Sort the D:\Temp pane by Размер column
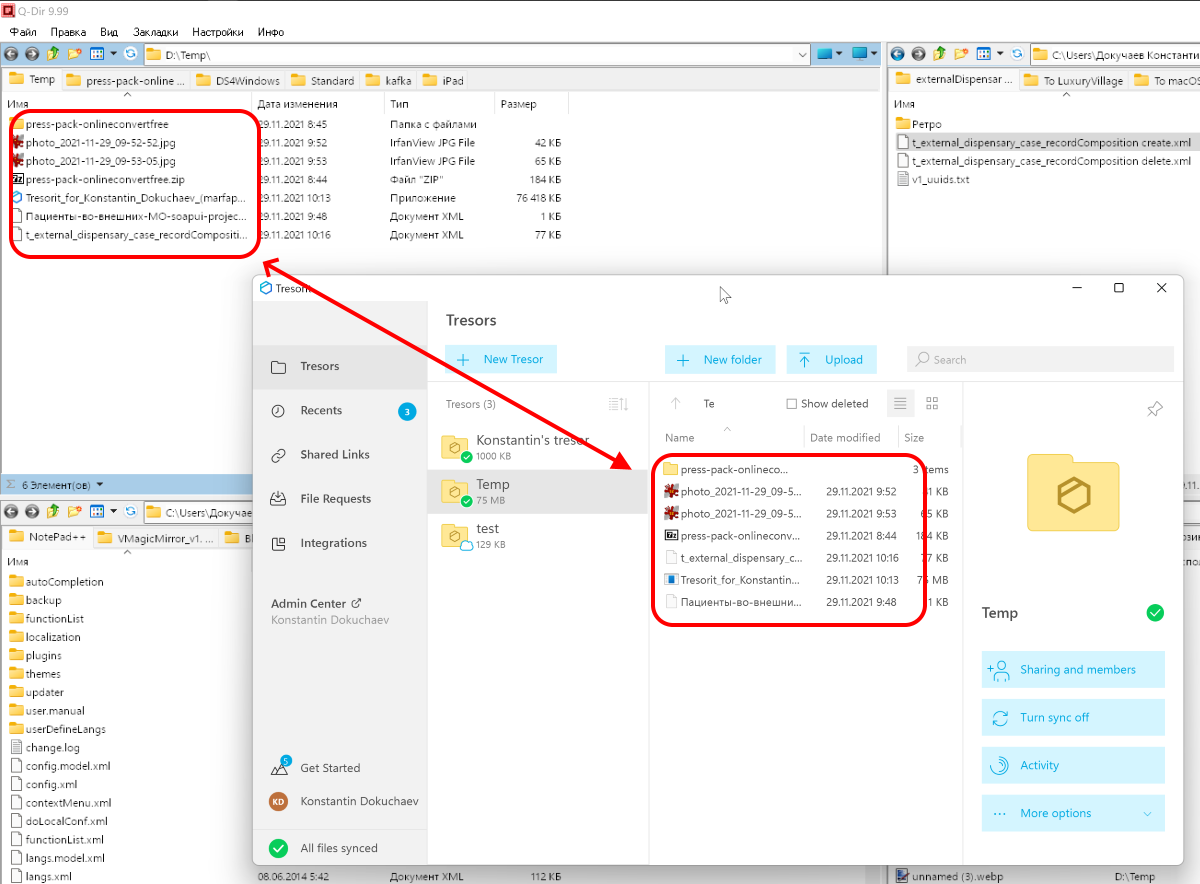Screen dimensions: 1200x884 coord(518,104)
